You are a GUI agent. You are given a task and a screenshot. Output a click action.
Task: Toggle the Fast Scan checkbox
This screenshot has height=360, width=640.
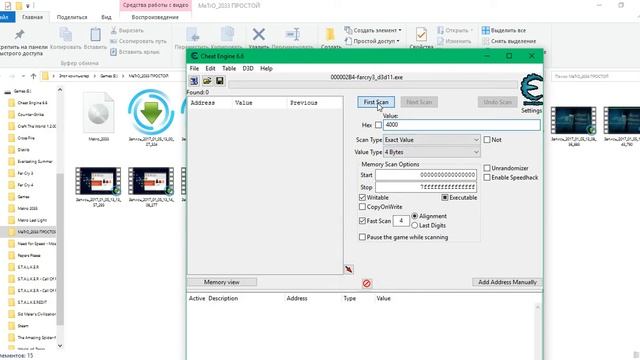[x=362, y=221]
